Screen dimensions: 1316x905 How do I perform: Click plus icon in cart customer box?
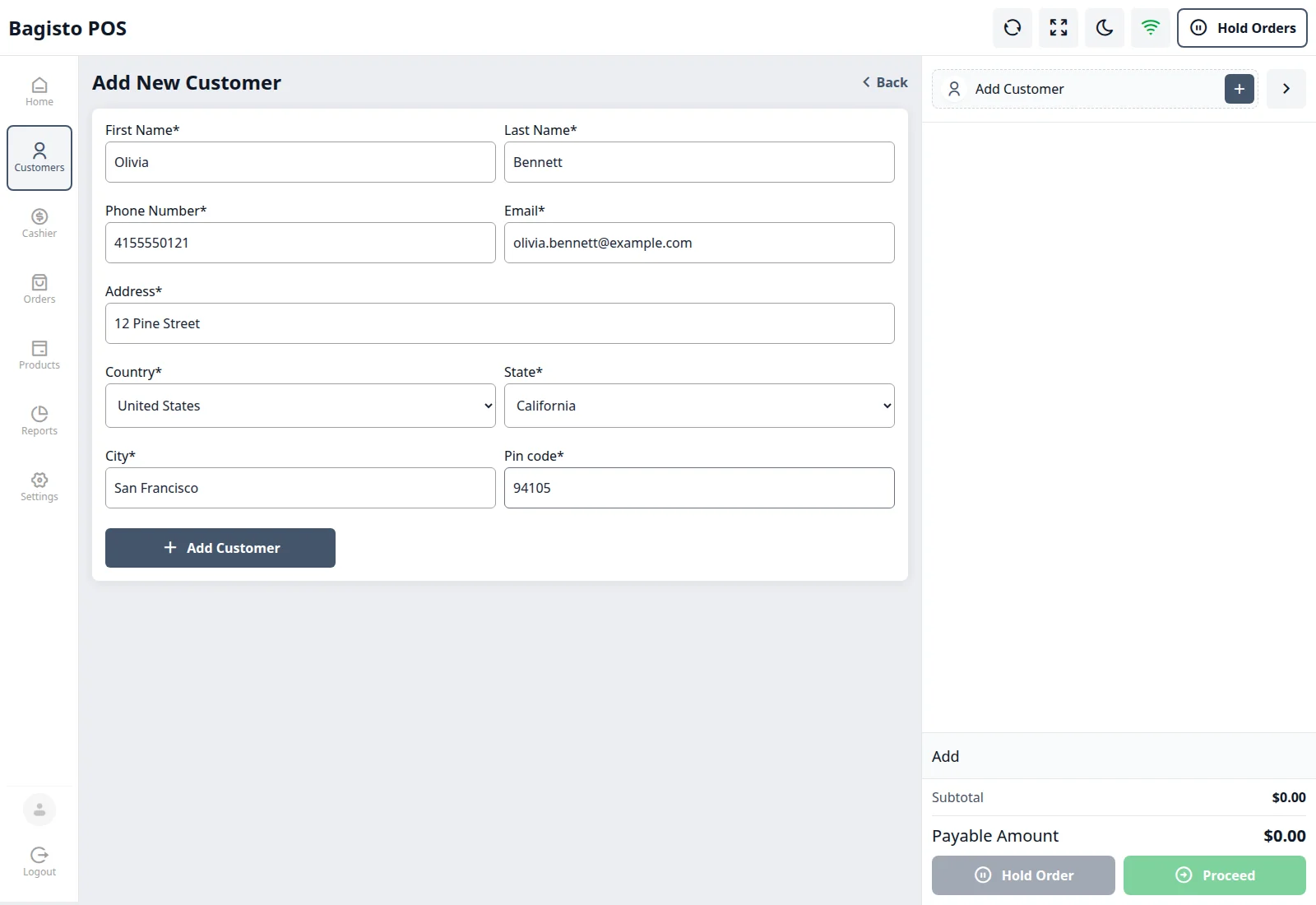tap(1240, 89)
